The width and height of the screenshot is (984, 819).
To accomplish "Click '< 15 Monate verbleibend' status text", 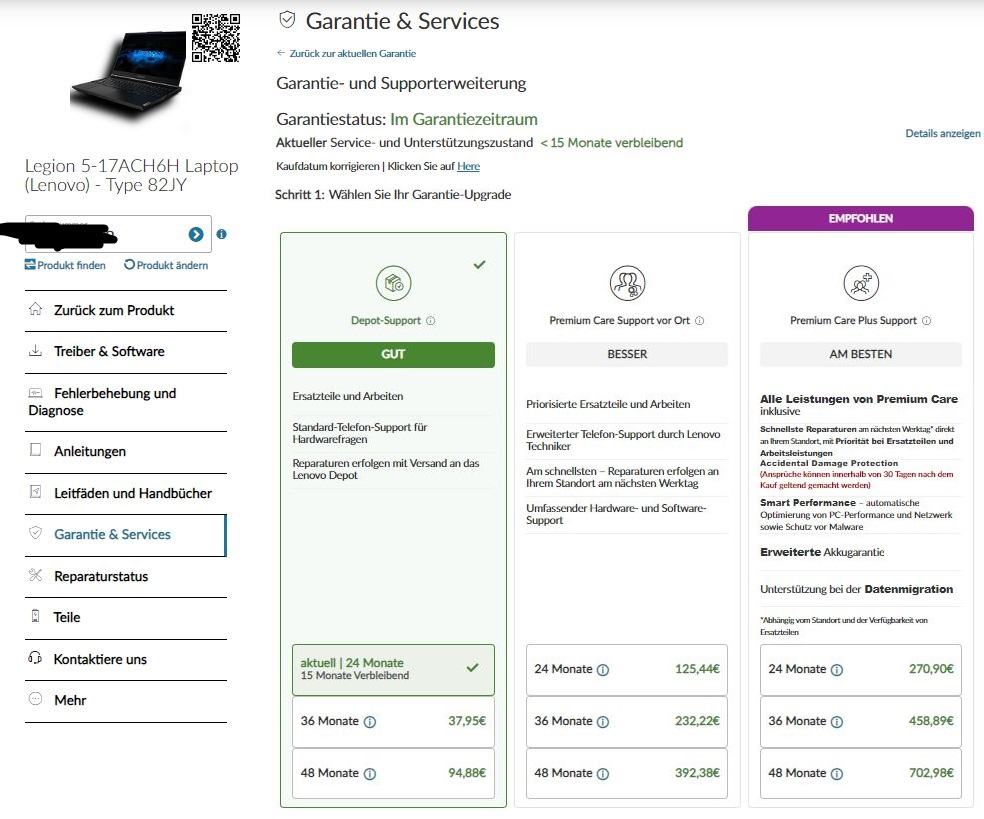I will 612,143.
